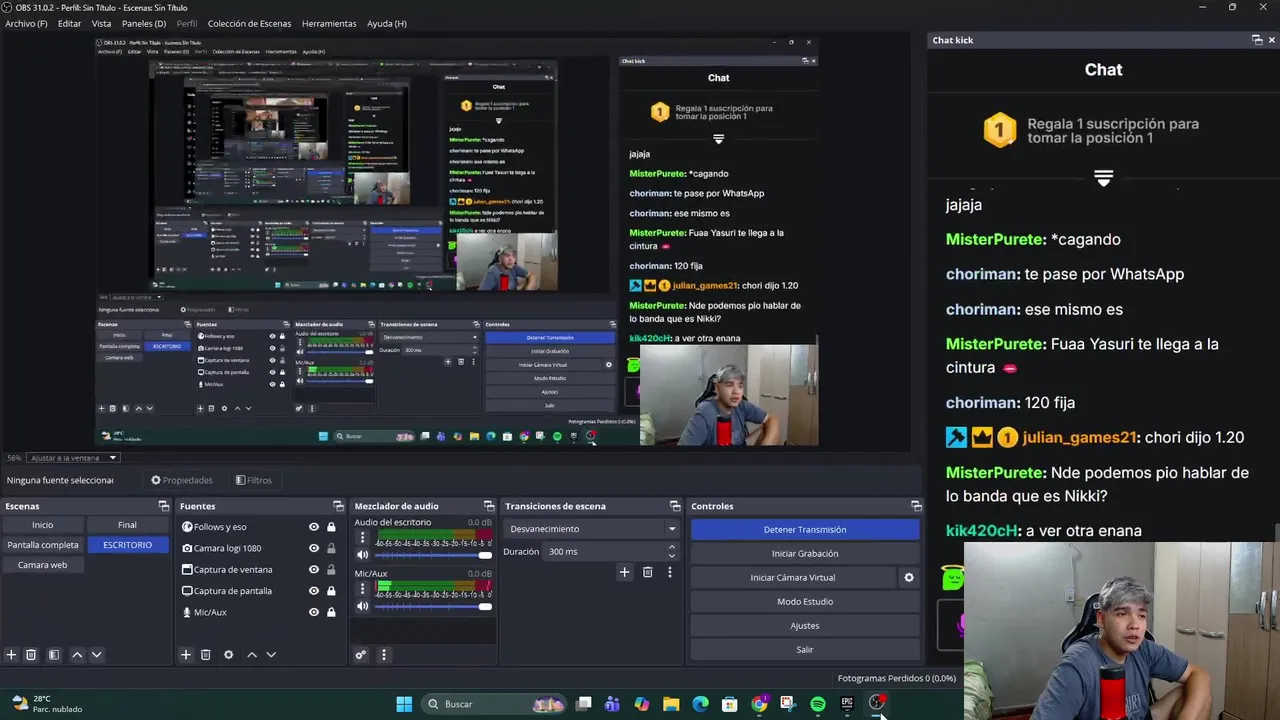
Task: Mute Audio del escritorio speaker icon
Action: [x=362, y=555]
